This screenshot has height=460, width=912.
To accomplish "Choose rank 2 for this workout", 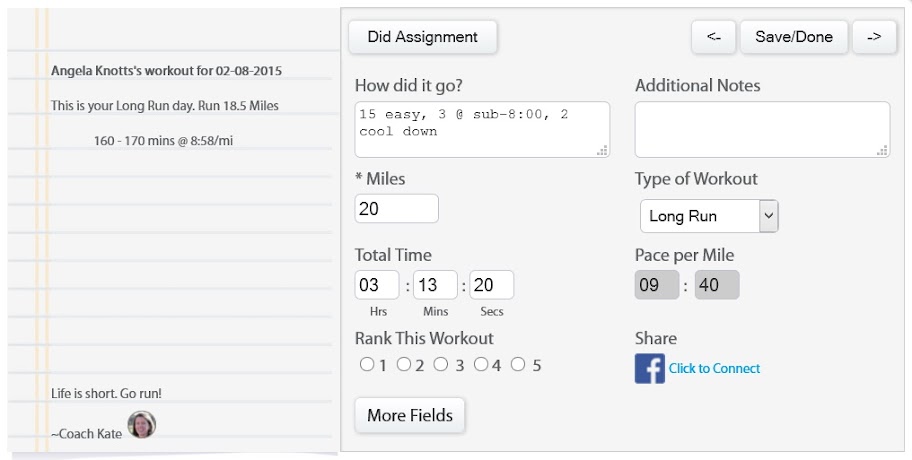I will [x=404, y=365].
